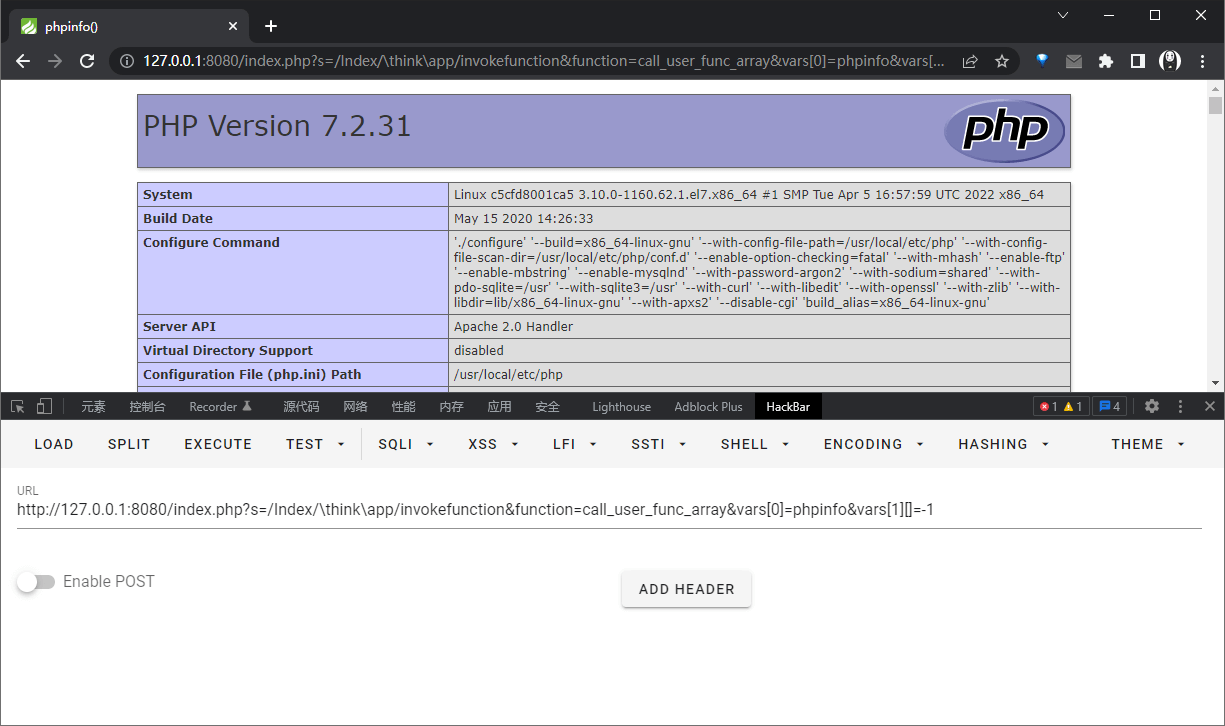
Task: Switch to the 内存 DevTools tab
Action: point(451,406)
